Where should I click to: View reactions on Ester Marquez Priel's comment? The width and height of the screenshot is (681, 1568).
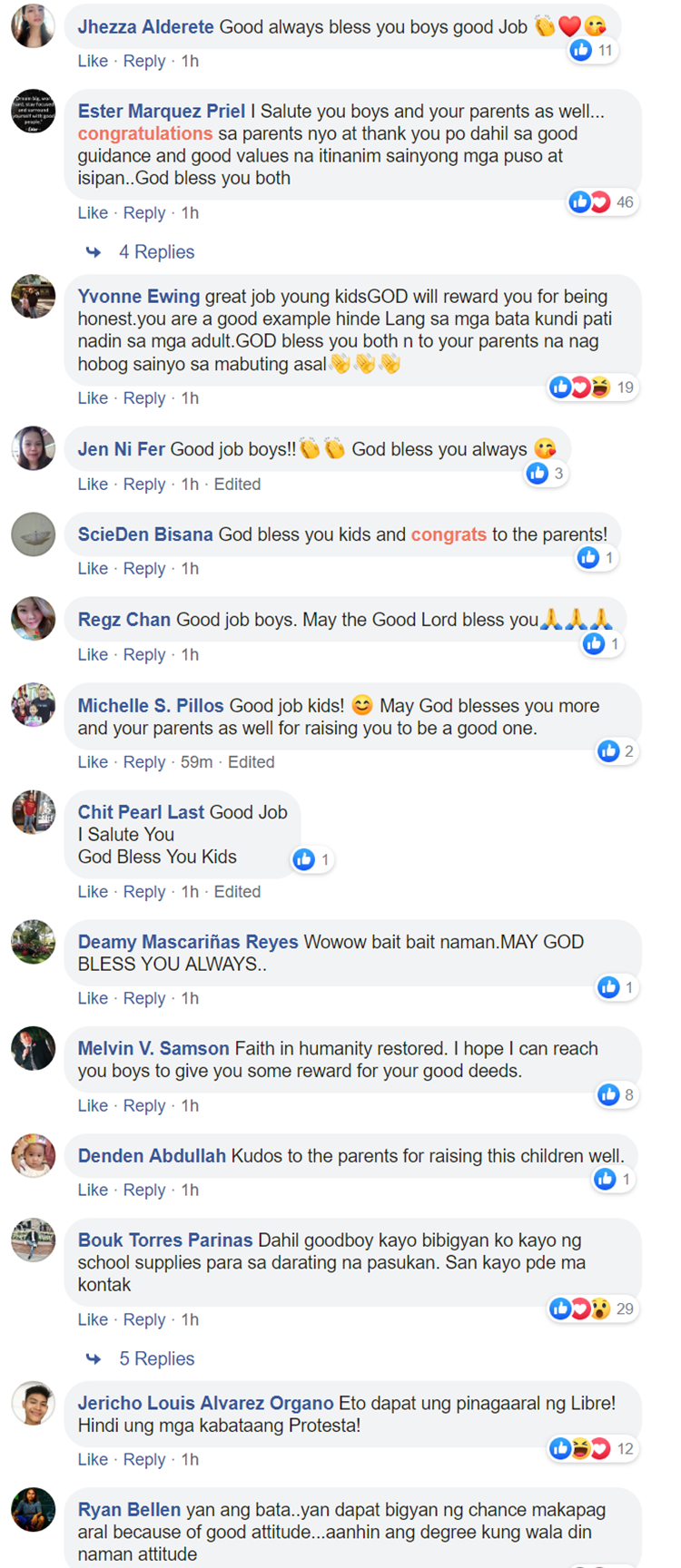tap(603, 202)
